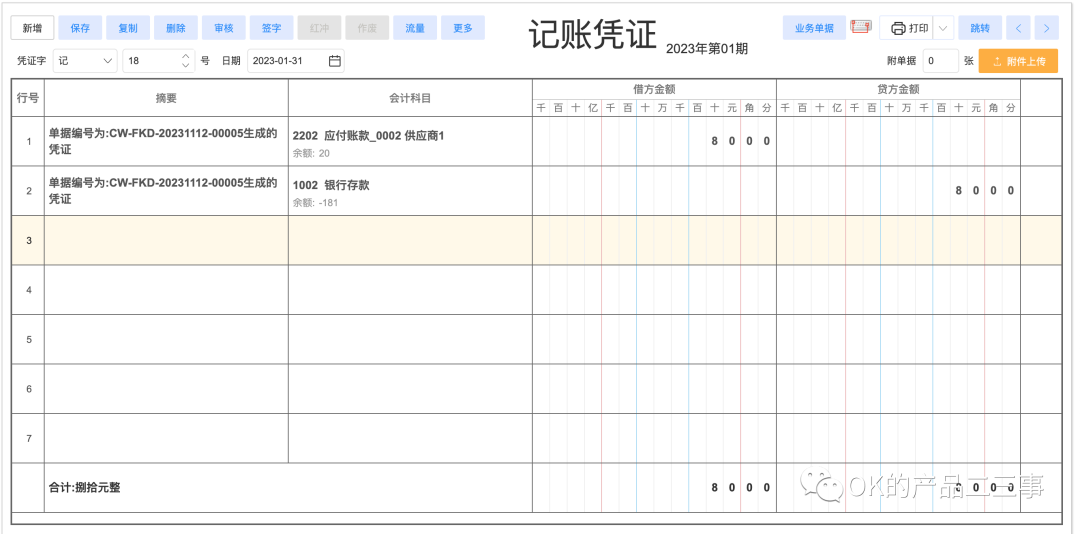Click the debit total amount in 合计 row

[654, 488]
